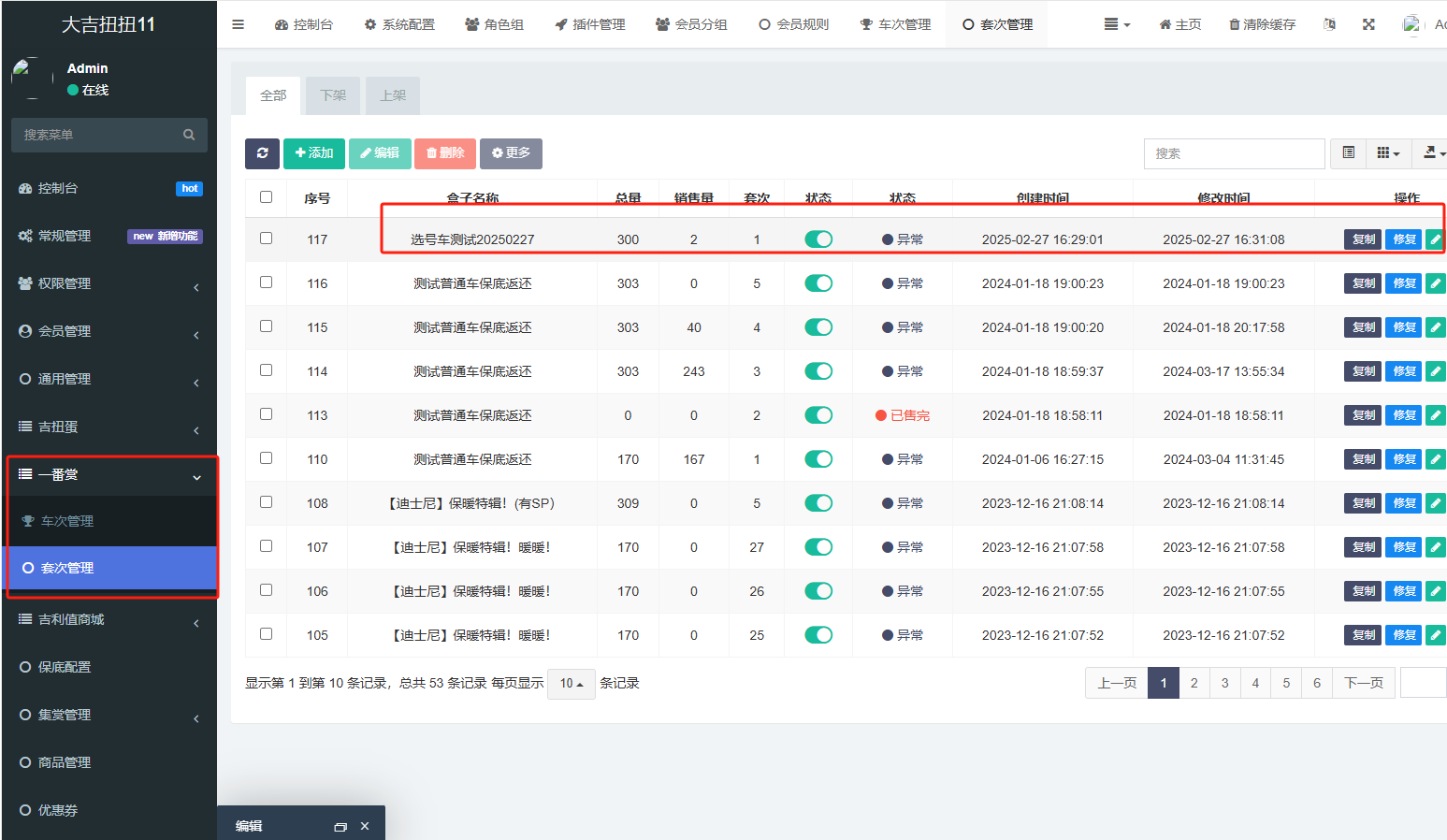
Task: Open the columns grid dropdown
Action: [x=1388, y=153]
